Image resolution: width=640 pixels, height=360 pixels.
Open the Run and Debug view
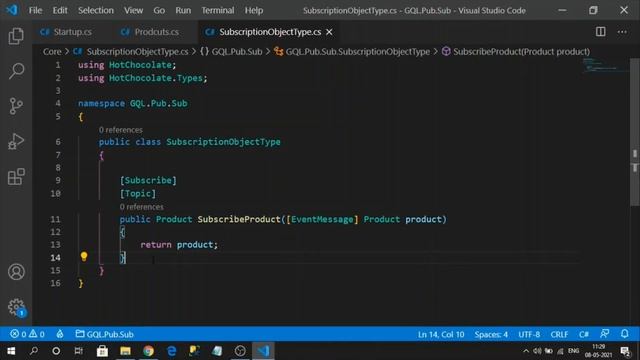coord(16,141)
